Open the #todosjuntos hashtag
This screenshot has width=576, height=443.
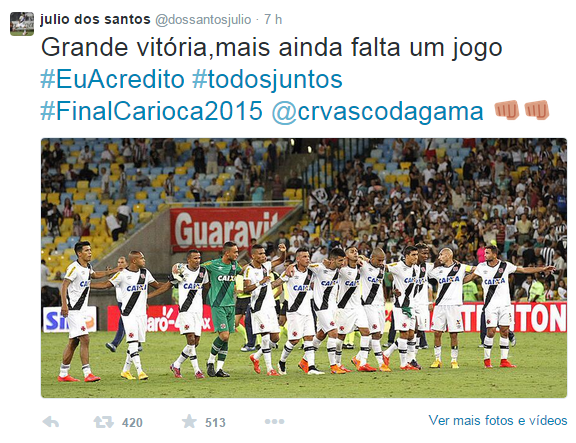[x=267, y=80]
